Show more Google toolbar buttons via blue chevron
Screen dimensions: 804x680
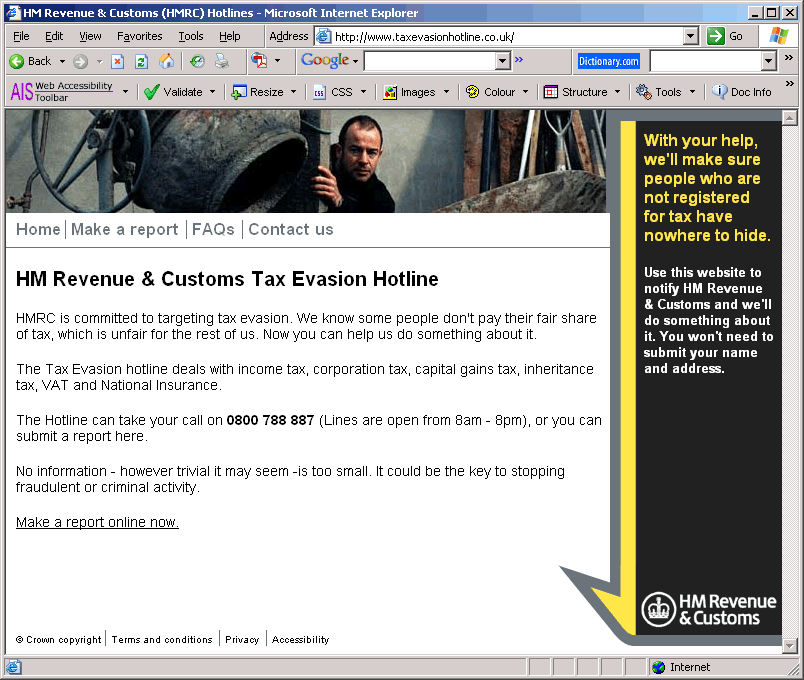519,59
